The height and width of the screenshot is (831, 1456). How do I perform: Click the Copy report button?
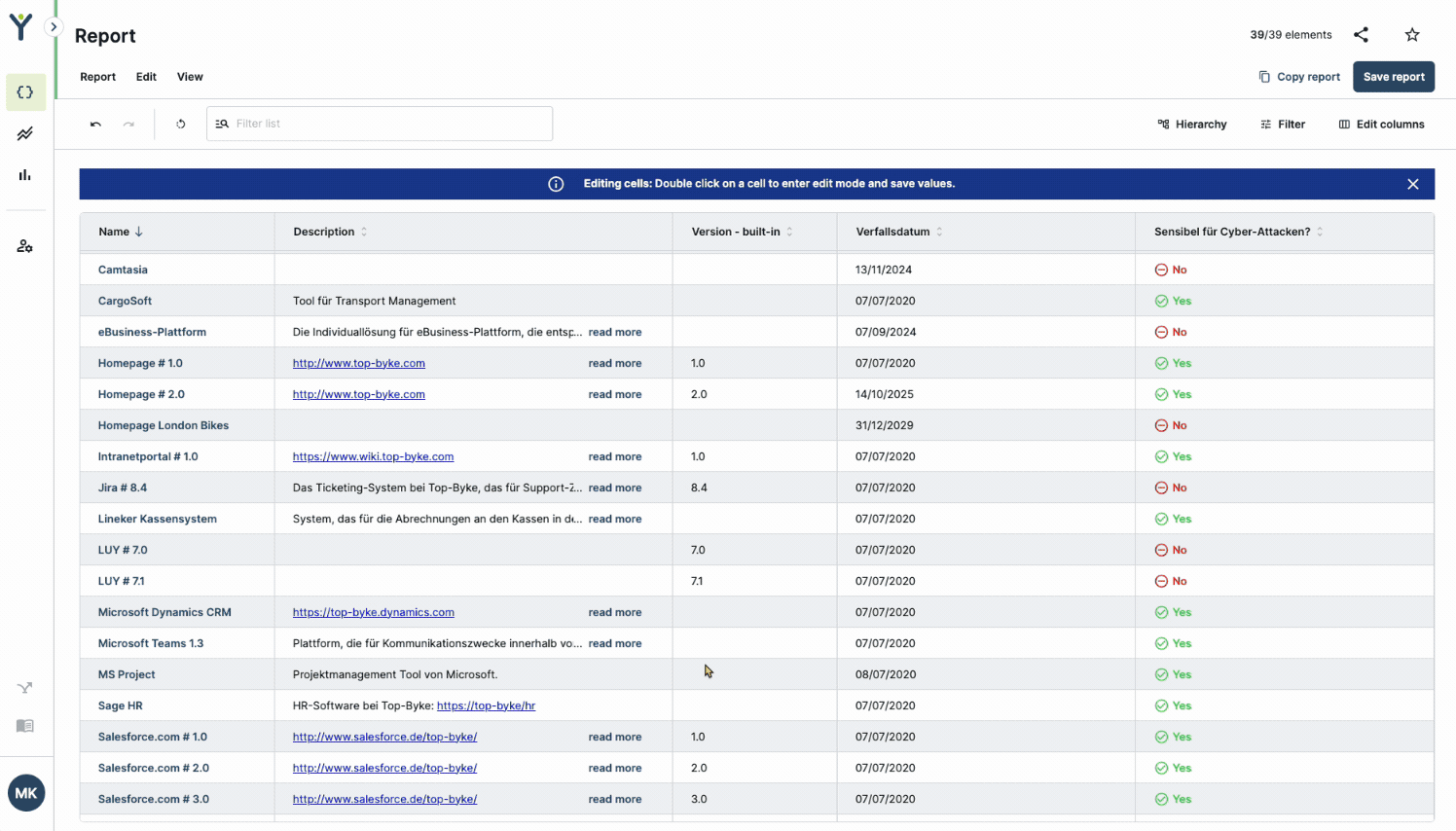(x=1298, y=77)
